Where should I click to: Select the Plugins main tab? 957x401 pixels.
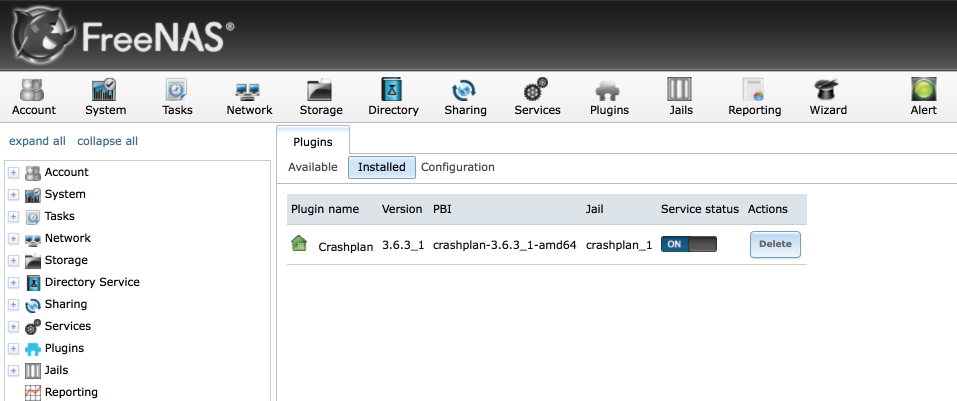(313, 142)
